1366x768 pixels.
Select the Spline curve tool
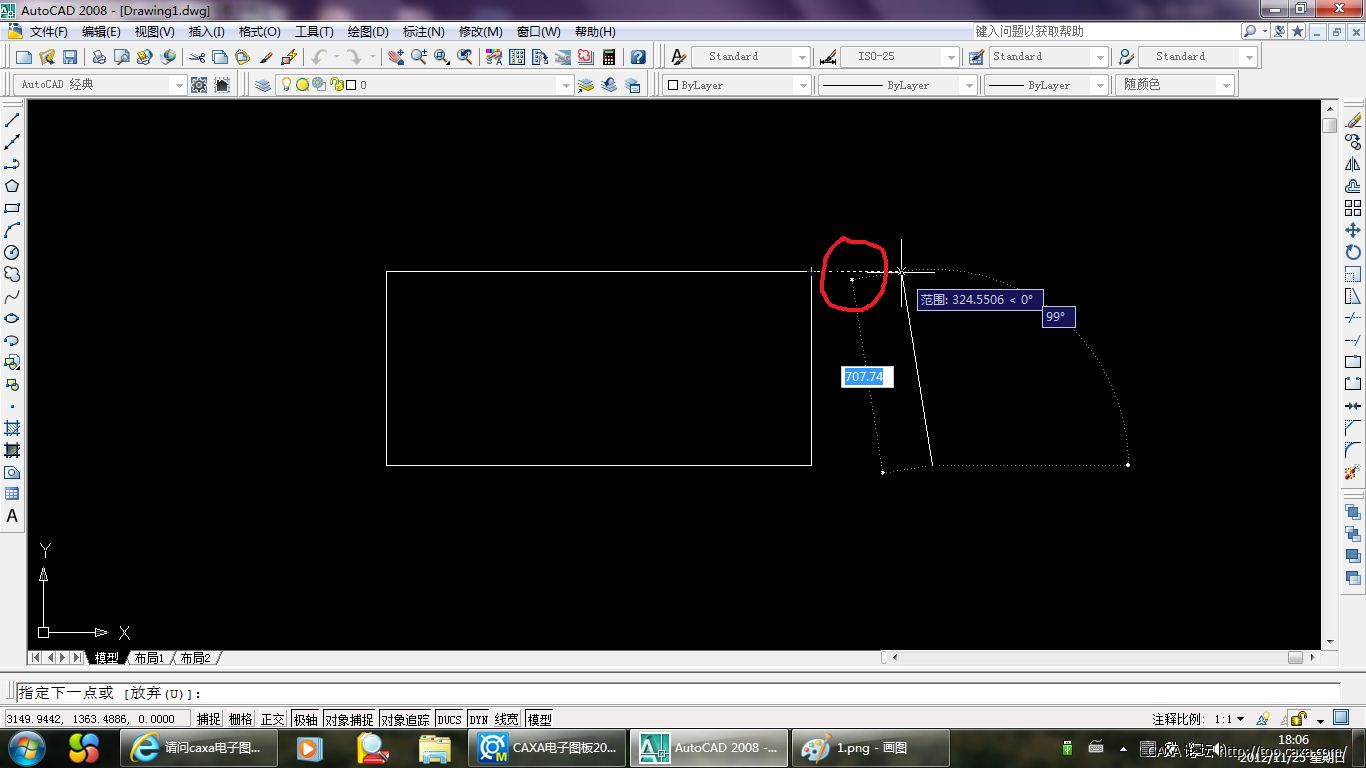tap(12, 296)
